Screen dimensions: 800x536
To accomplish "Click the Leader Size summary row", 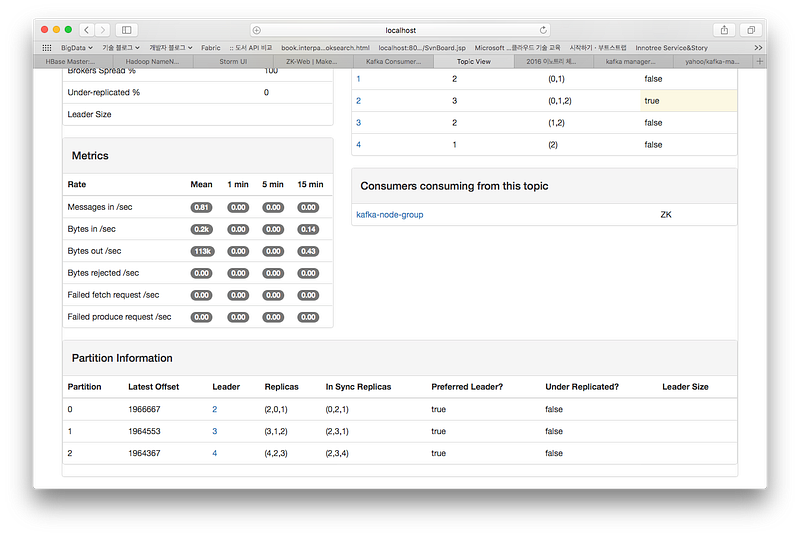I will pyautogui.click(x=197, y=114).
